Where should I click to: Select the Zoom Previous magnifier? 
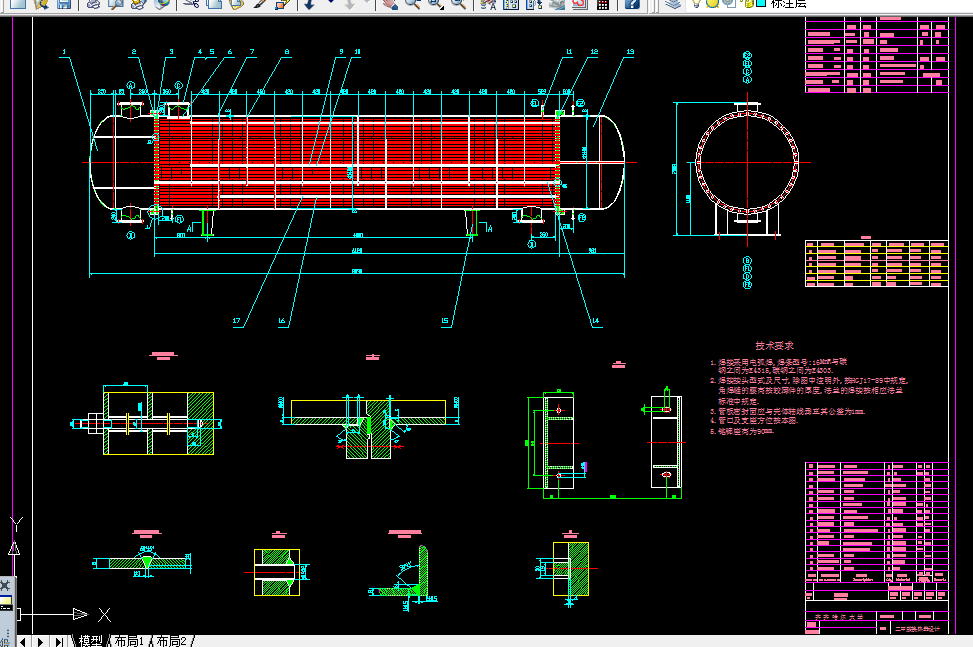point(458,4)
